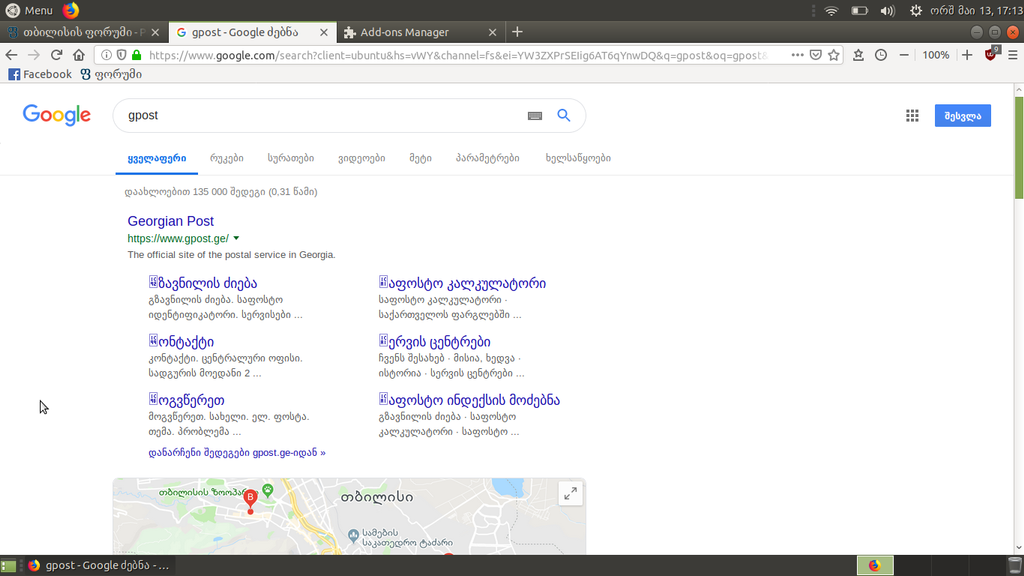The image size is (1024, 576).
Task: Open the on-screen keyboard icon in search box
Action: point(535,116)
